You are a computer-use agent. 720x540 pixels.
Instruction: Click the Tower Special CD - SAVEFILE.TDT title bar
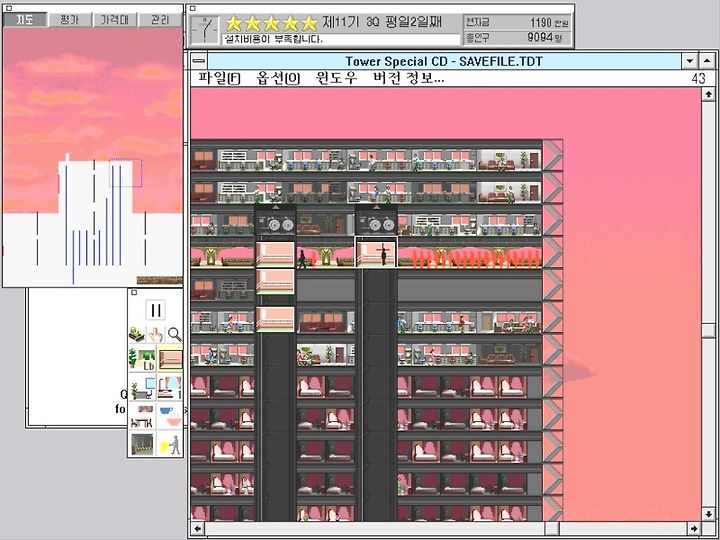(x=444, y=61)
